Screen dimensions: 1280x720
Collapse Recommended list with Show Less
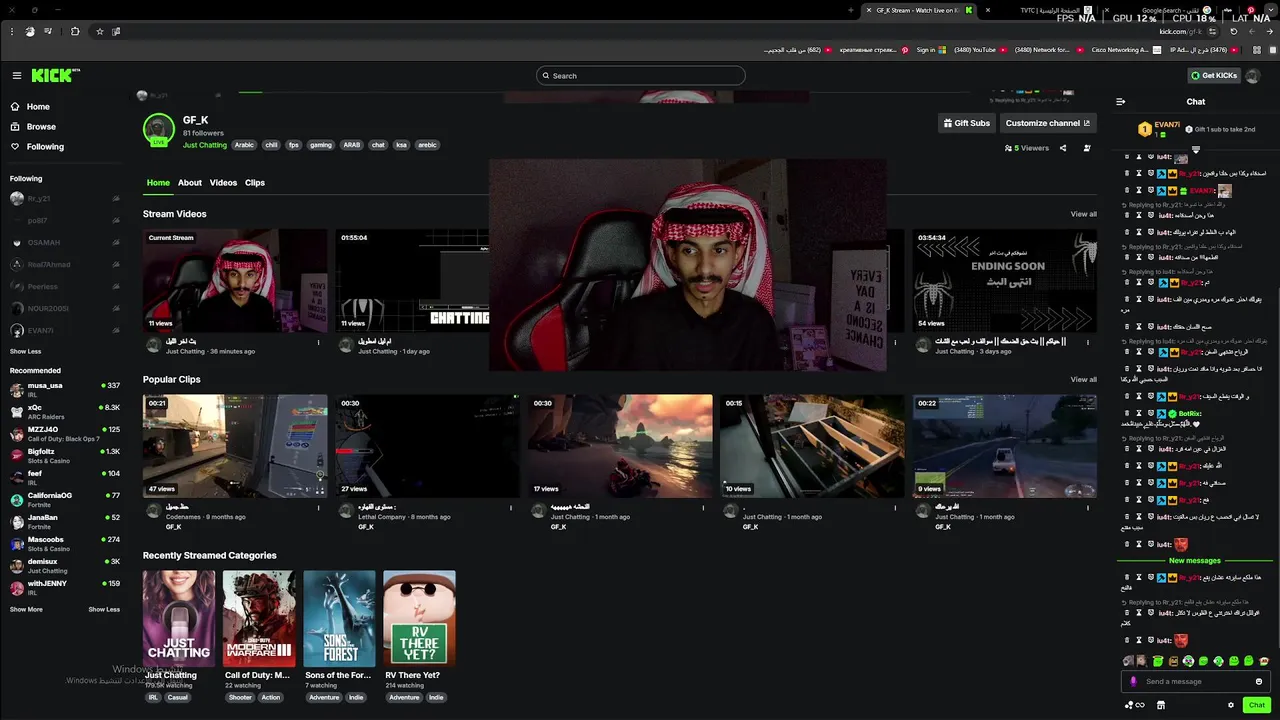pyautogui.click(x=104, y=610)
